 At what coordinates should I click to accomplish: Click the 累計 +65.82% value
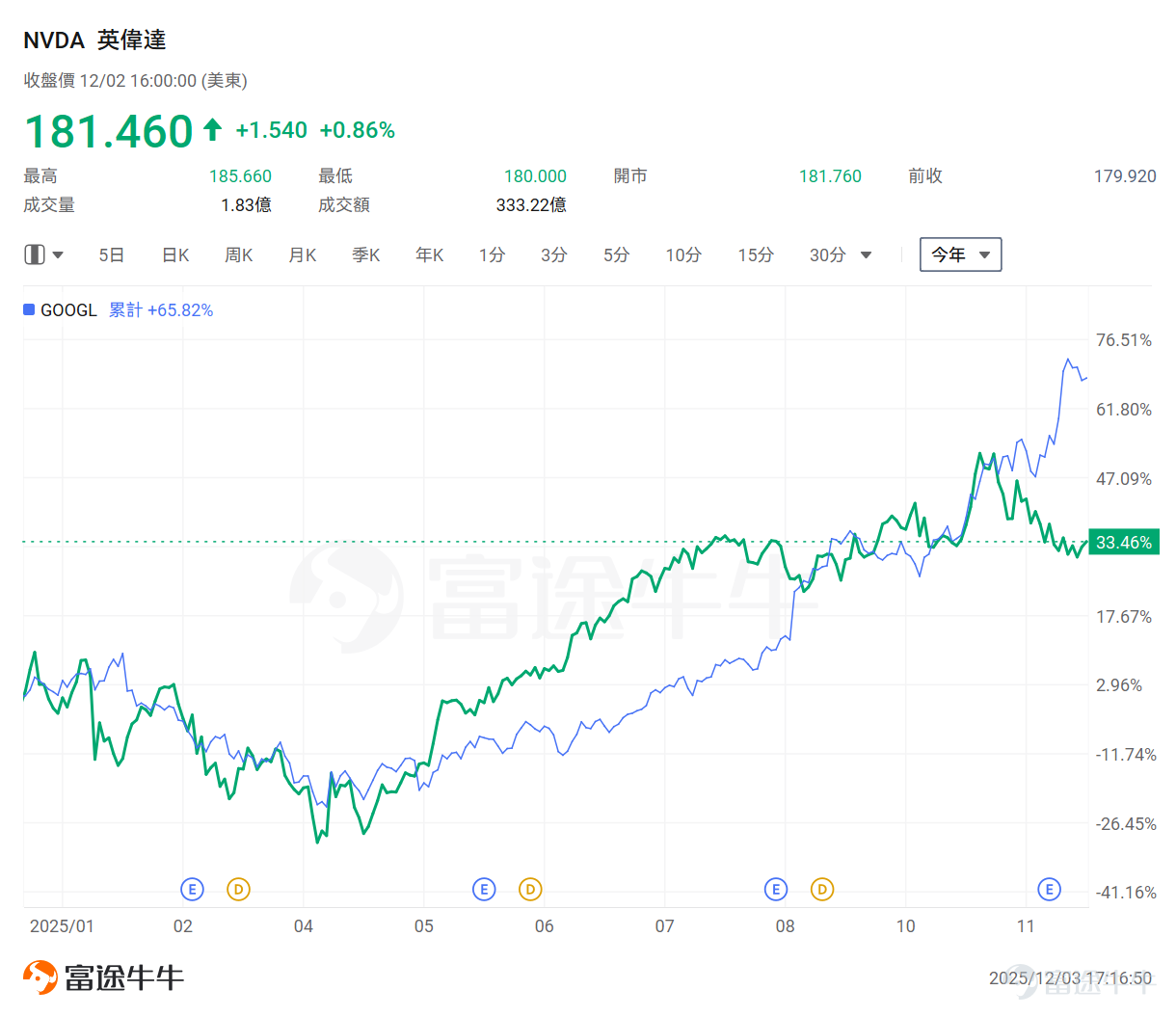161,309
